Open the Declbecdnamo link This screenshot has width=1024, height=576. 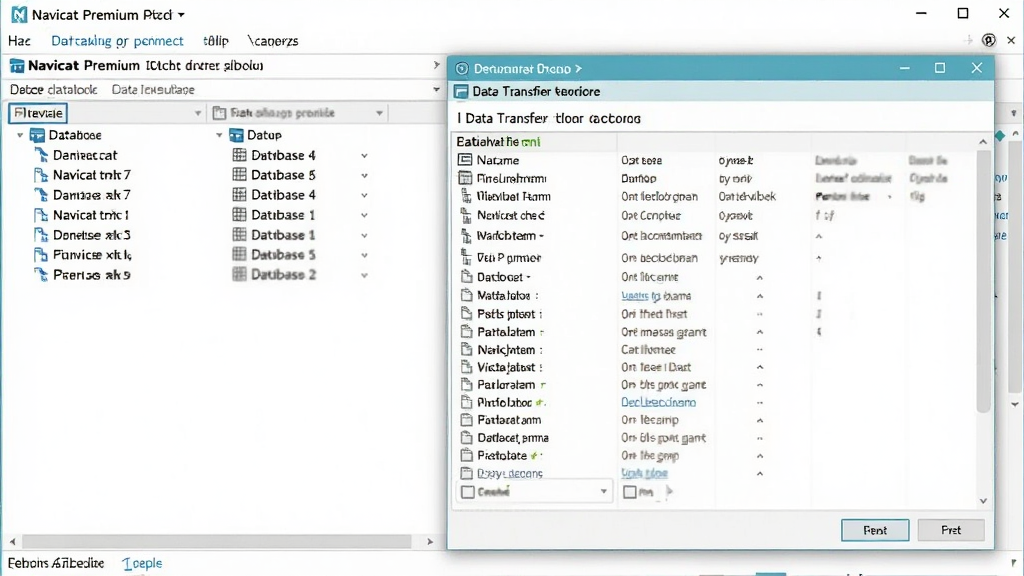click(x=658, y=402)
